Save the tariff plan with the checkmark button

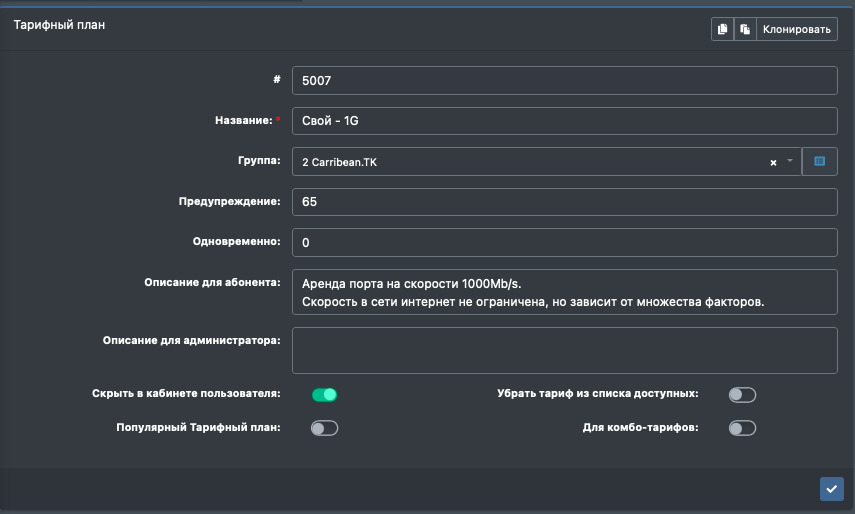[832, 489]
